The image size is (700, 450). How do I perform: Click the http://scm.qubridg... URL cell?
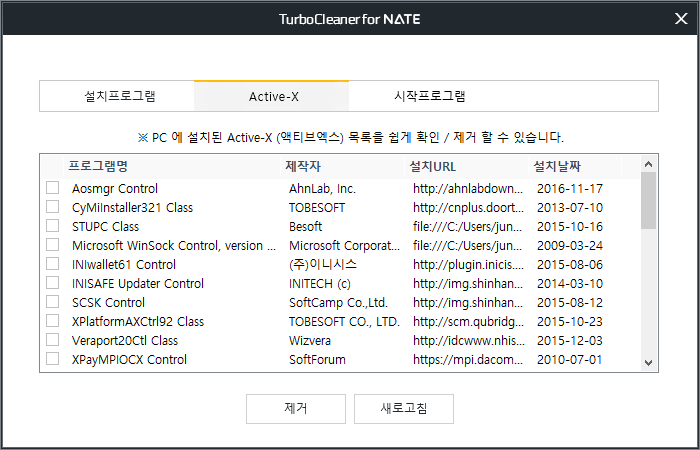[x=468, y=322]
